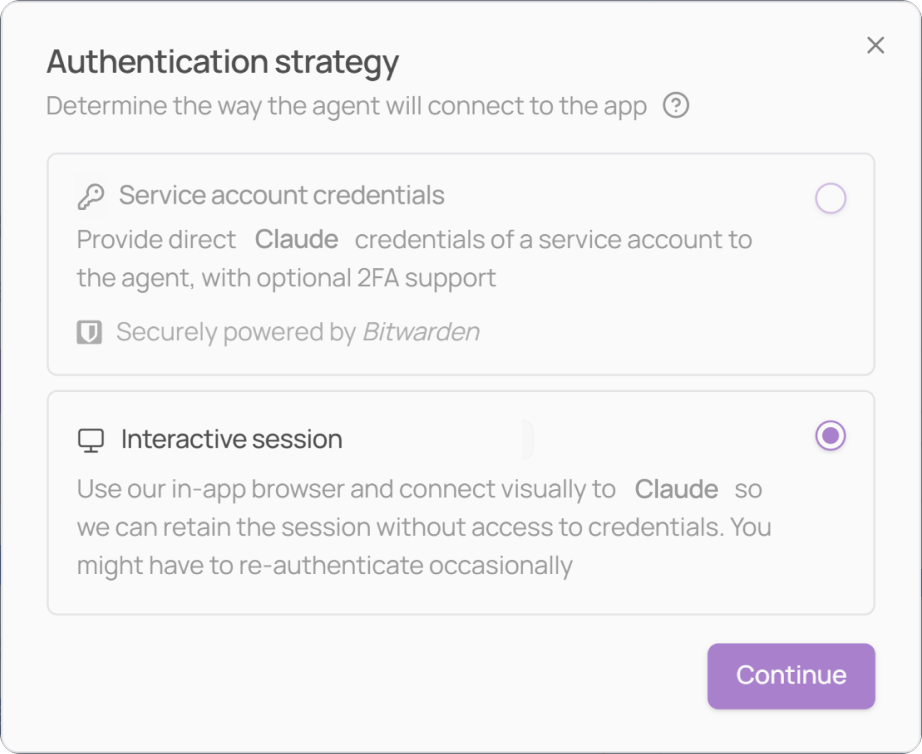Choose the Interactive session heading

(x=232, y=439)
